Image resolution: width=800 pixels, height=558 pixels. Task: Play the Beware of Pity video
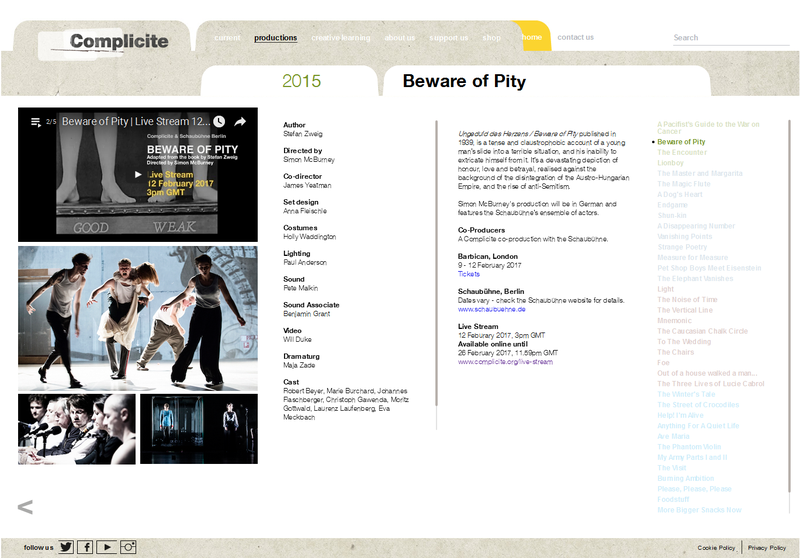tap(138, 174)
